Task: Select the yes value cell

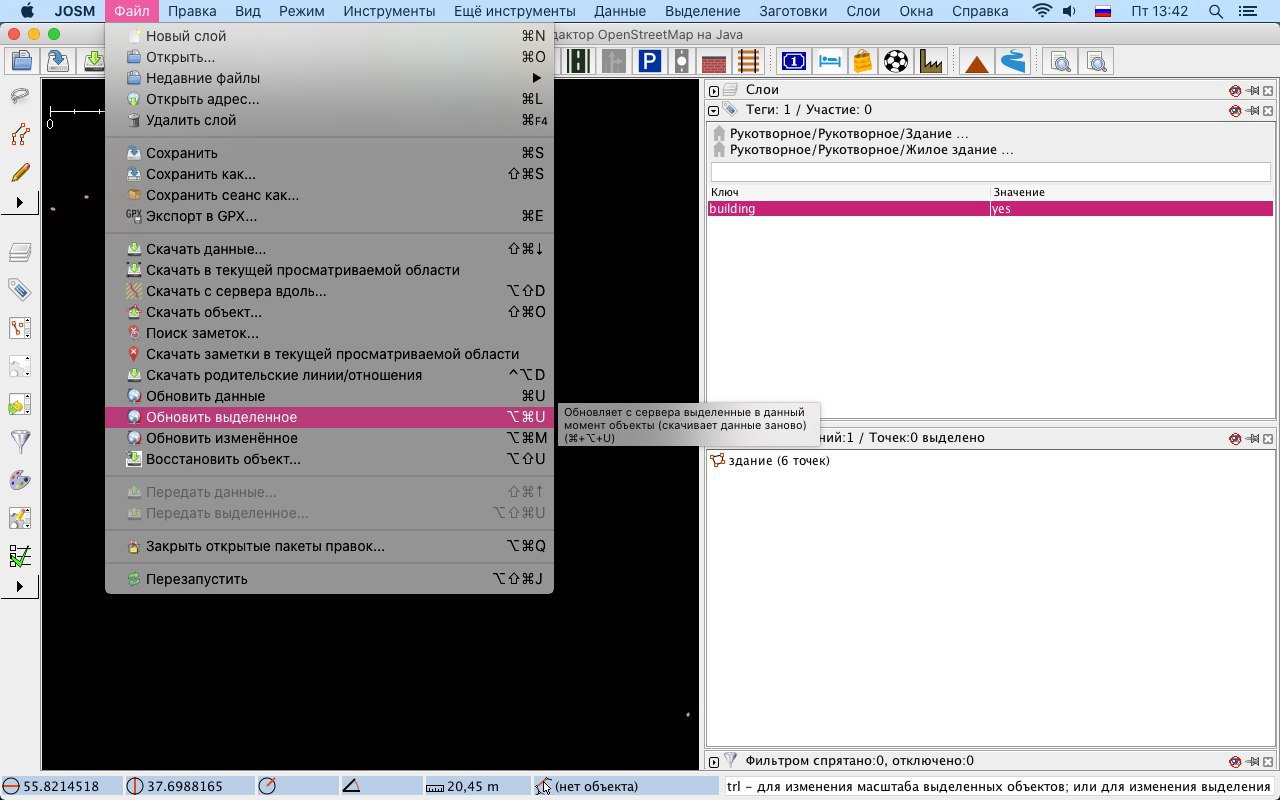Action: (1131, 209)
